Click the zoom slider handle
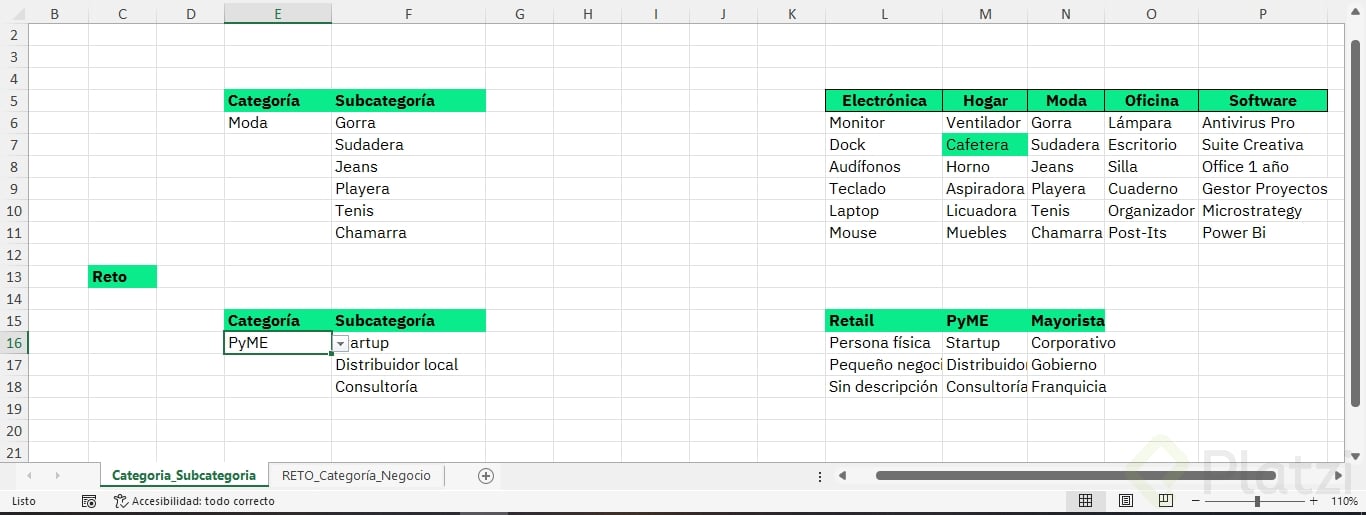Screen dimensions: 1366x515 pyautogui.click(x=1257, y=501)
